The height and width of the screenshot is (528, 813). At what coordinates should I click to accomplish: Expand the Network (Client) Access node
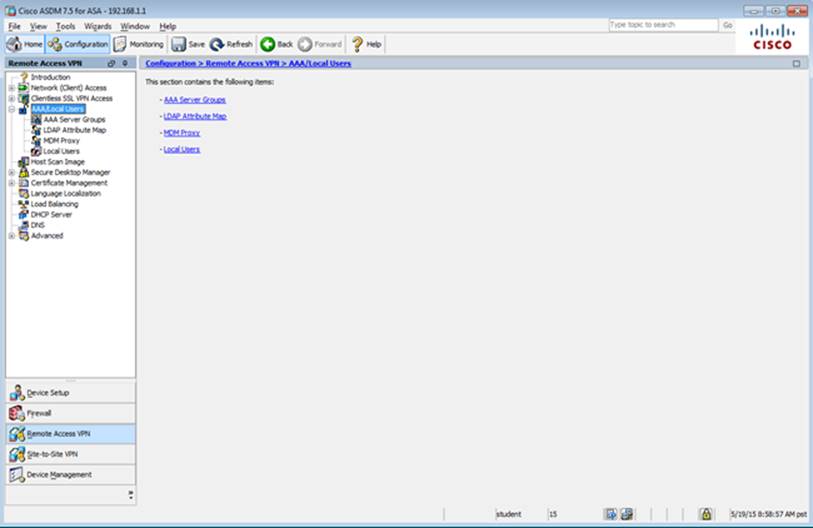(11, 88)
